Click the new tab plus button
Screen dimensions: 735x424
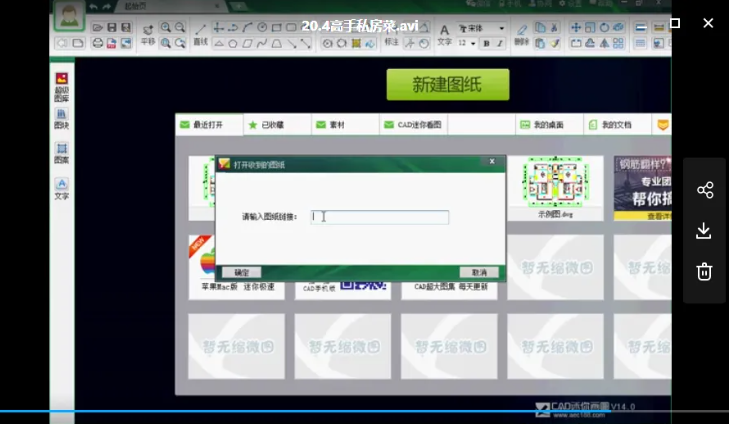pos(239,6)
